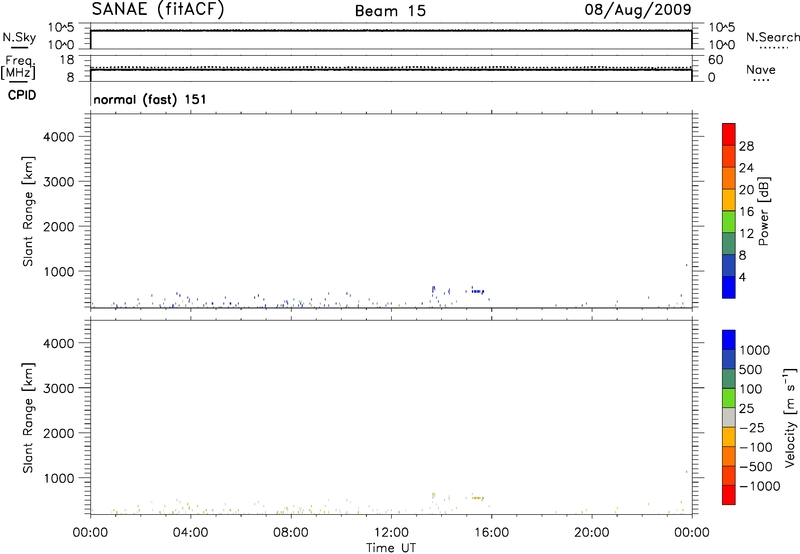
Task: Click the dark green 8–12 dB Power swatch
Action: (729, 244)
